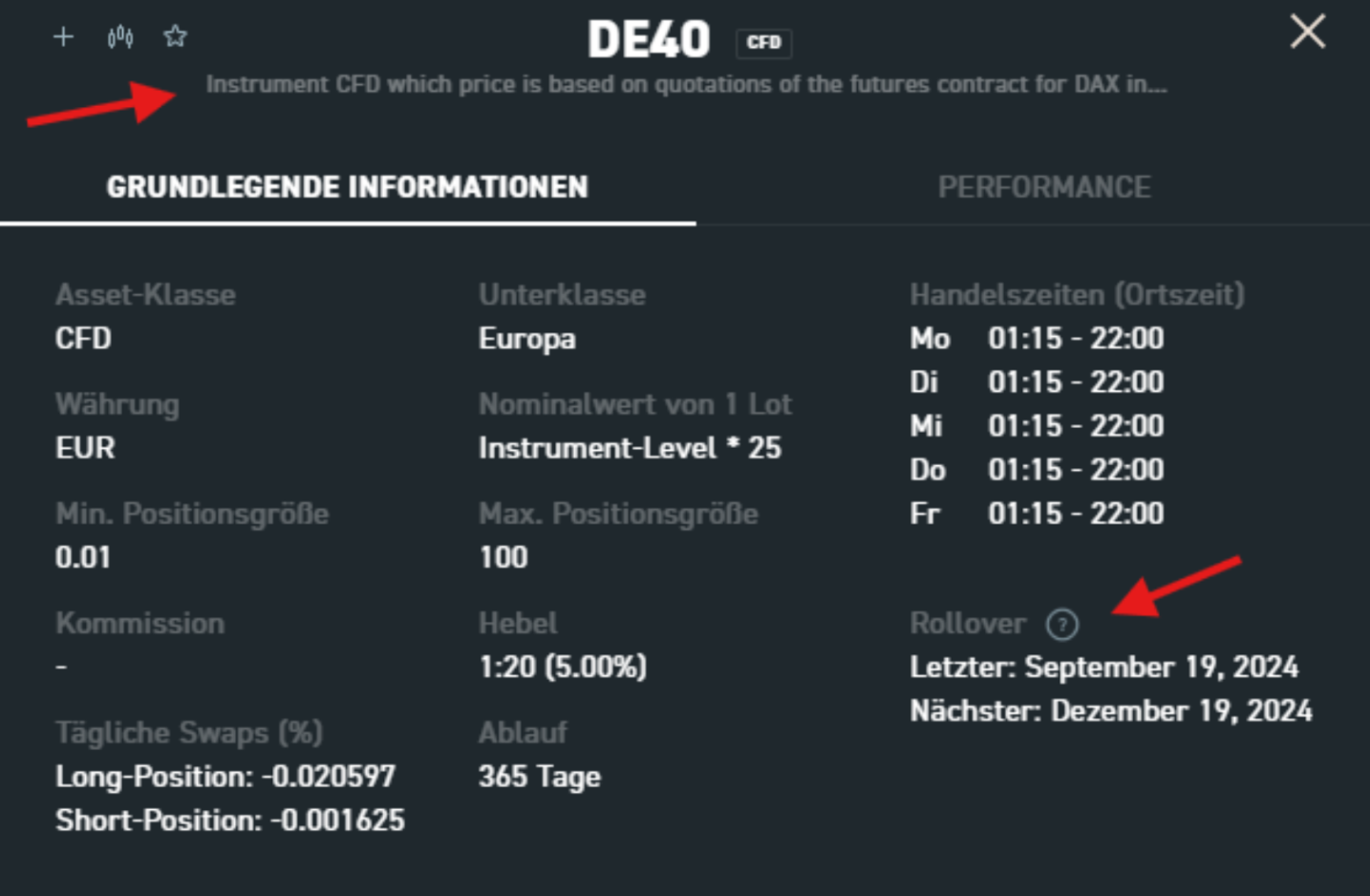Select the Min. Positionsgröße value 0.01
Screen dimensions: 1370x896
pyautogui.click(x=82, y=557)
